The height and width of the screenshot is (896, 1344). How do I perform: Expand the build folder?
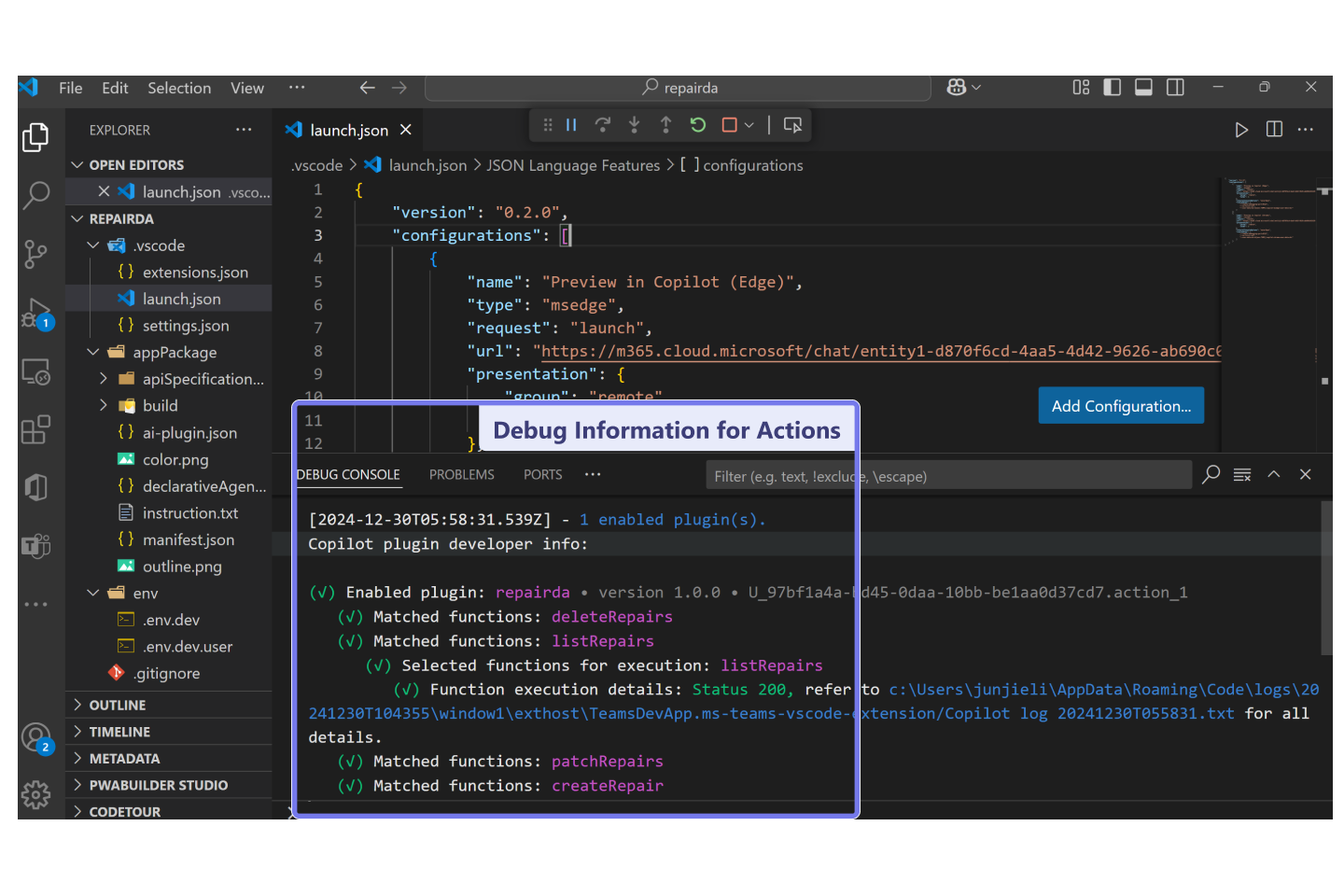[x=104, y=406]
